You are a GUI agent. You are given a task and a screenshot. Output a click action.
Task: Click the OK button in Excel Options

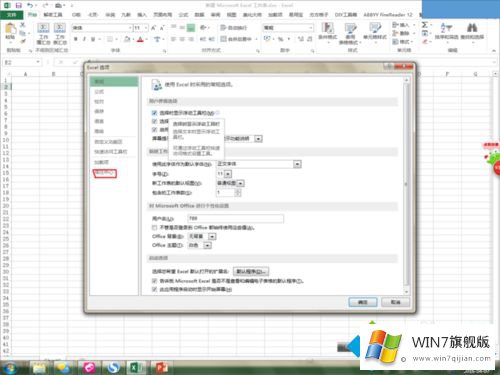click(363, 302)
